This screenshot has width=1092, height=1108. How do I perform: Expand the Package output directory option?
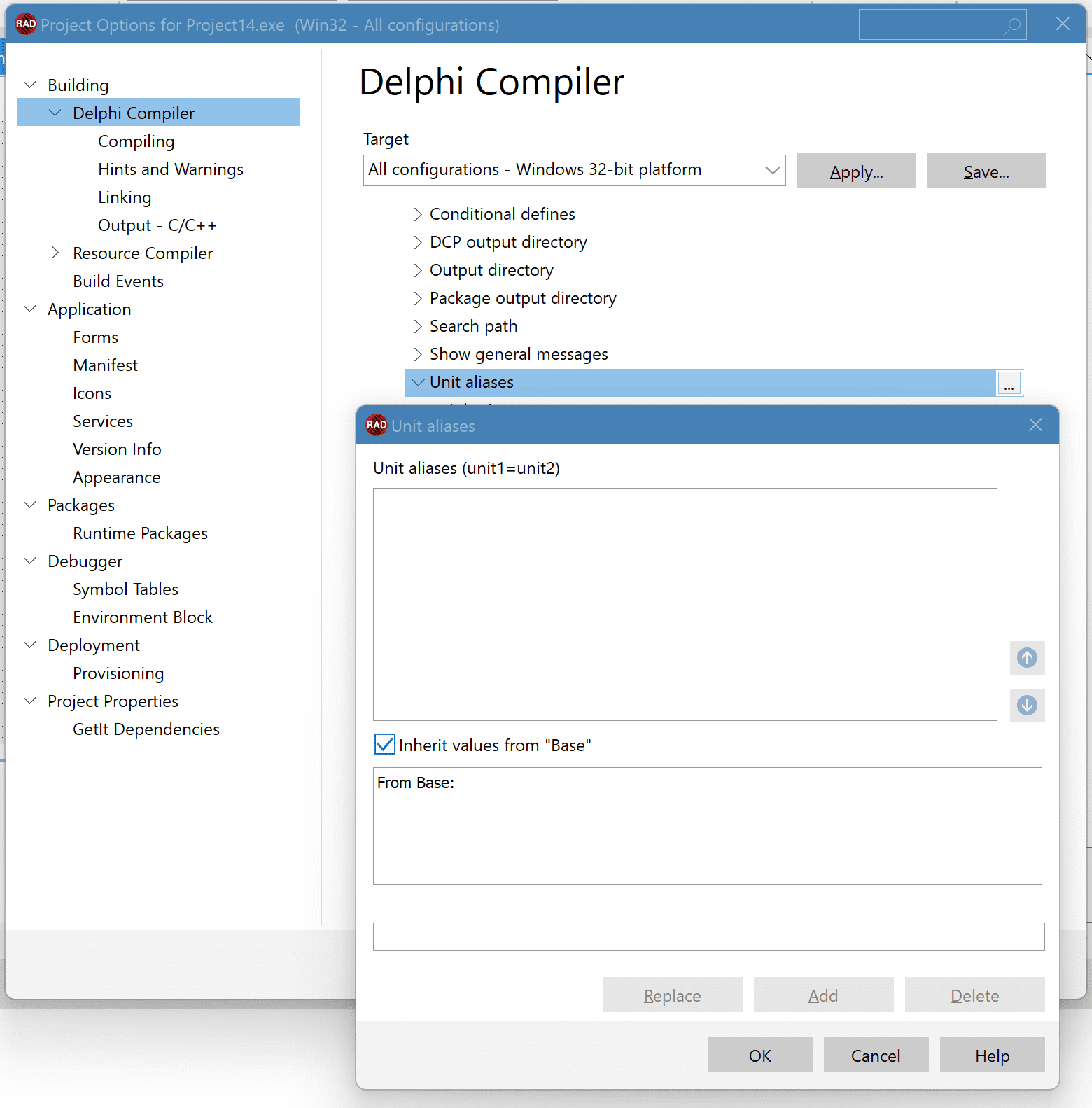[x=418, y=298]
